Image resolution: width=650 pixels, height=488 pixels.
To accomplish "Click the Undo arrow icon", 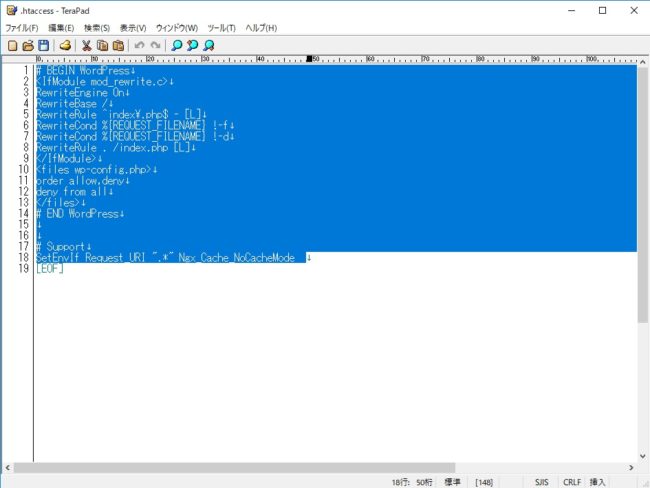I will point(139,45).
